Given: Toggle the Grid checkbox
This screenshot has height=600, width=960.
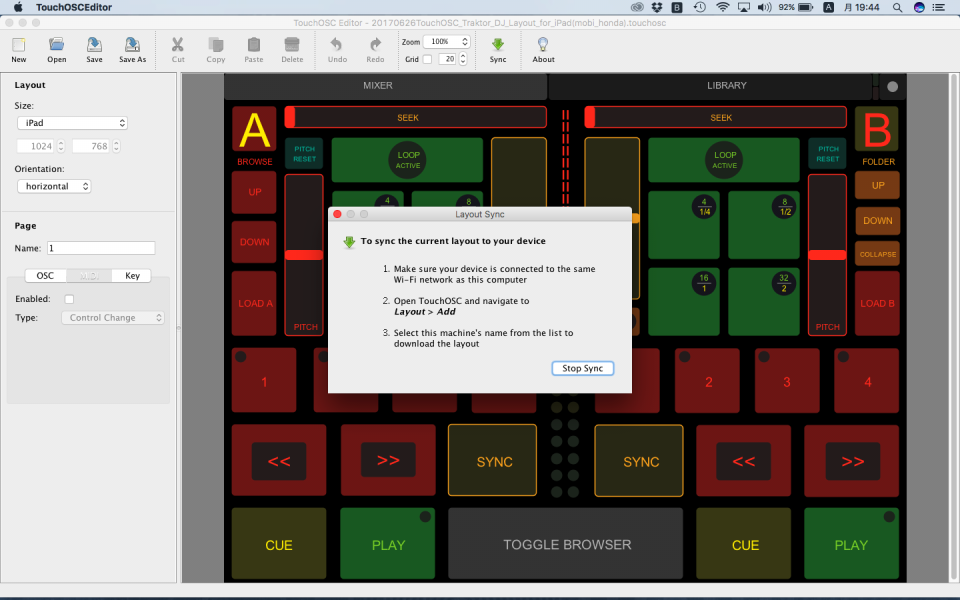Looking at the screenshot, I should pos(427,59).
